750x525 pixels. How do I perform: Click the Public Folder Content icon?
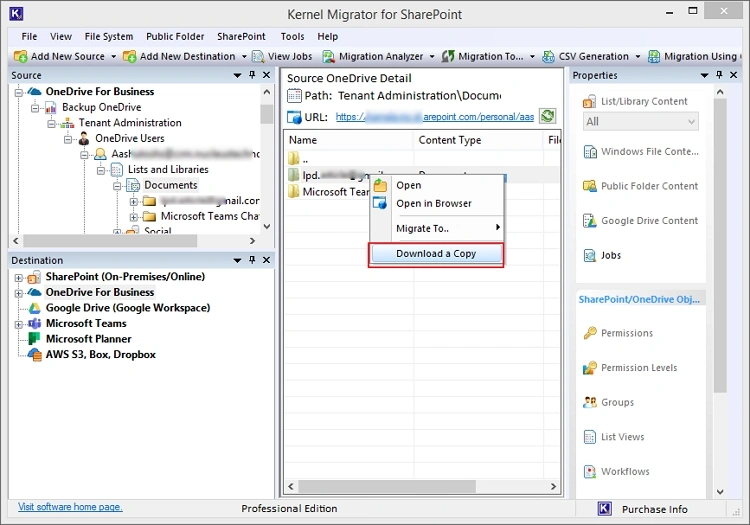coord(589,186)
